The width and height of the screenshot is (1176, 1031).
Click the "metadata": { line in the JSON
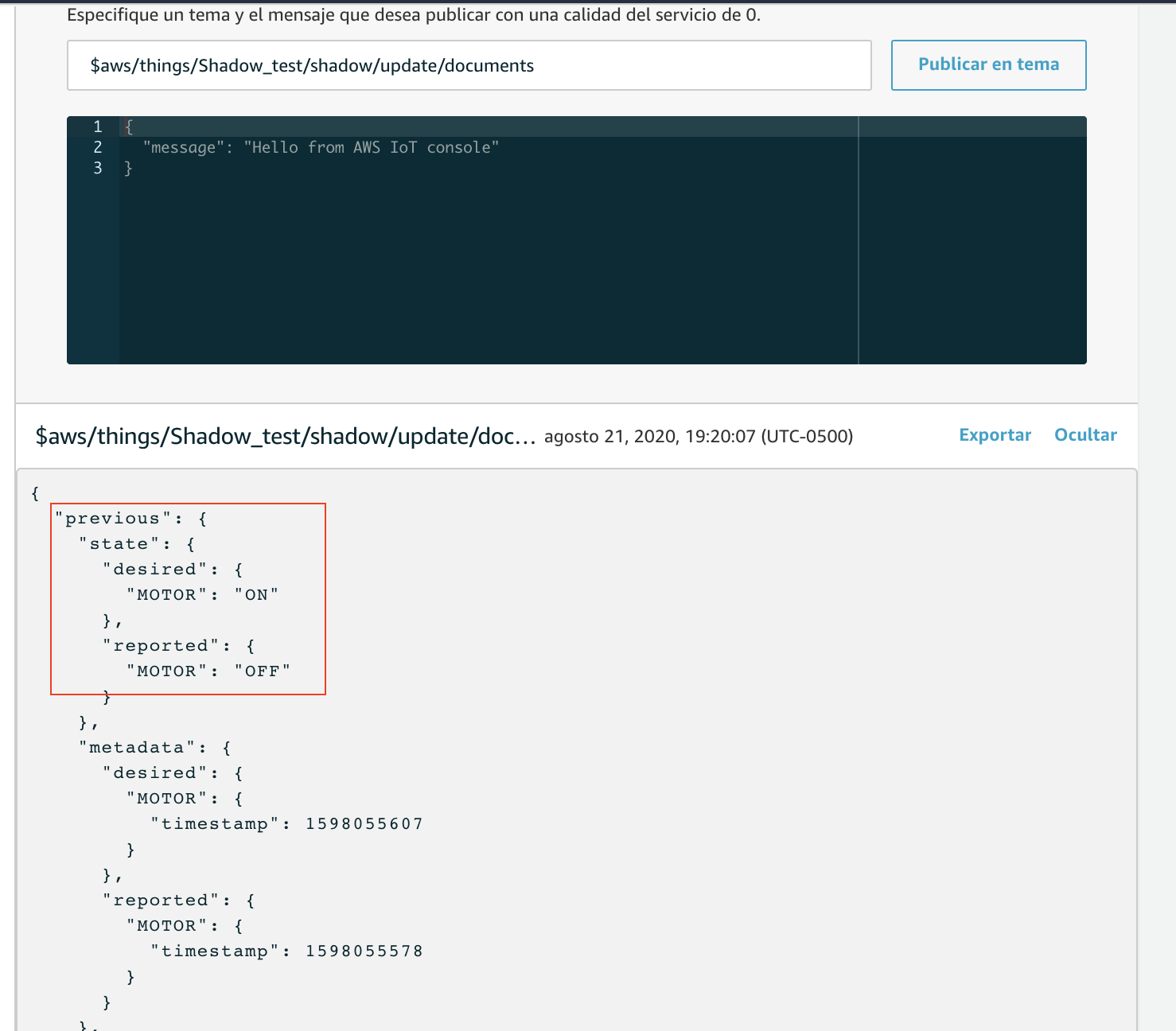tap(155, 748)
